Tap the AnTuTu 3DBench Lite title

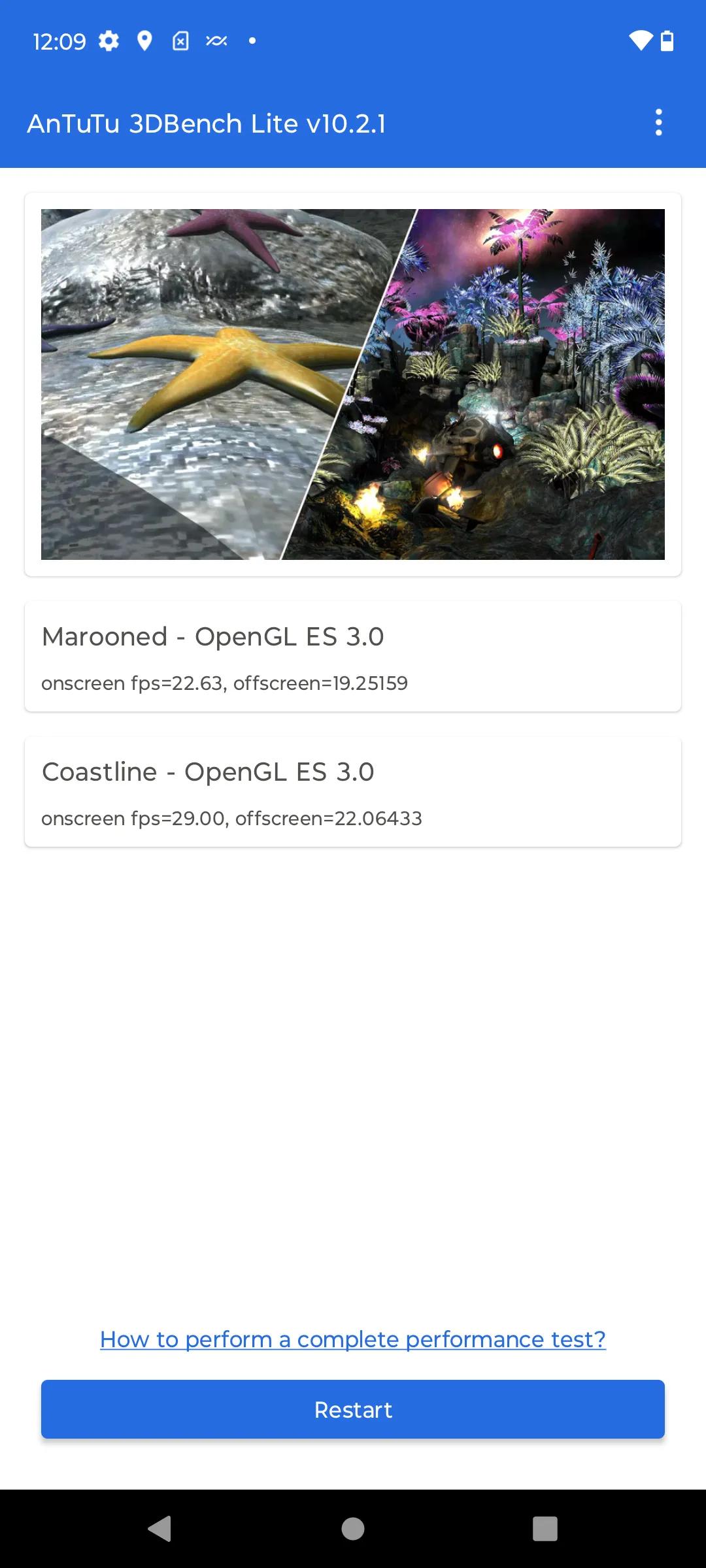[207, 123]
